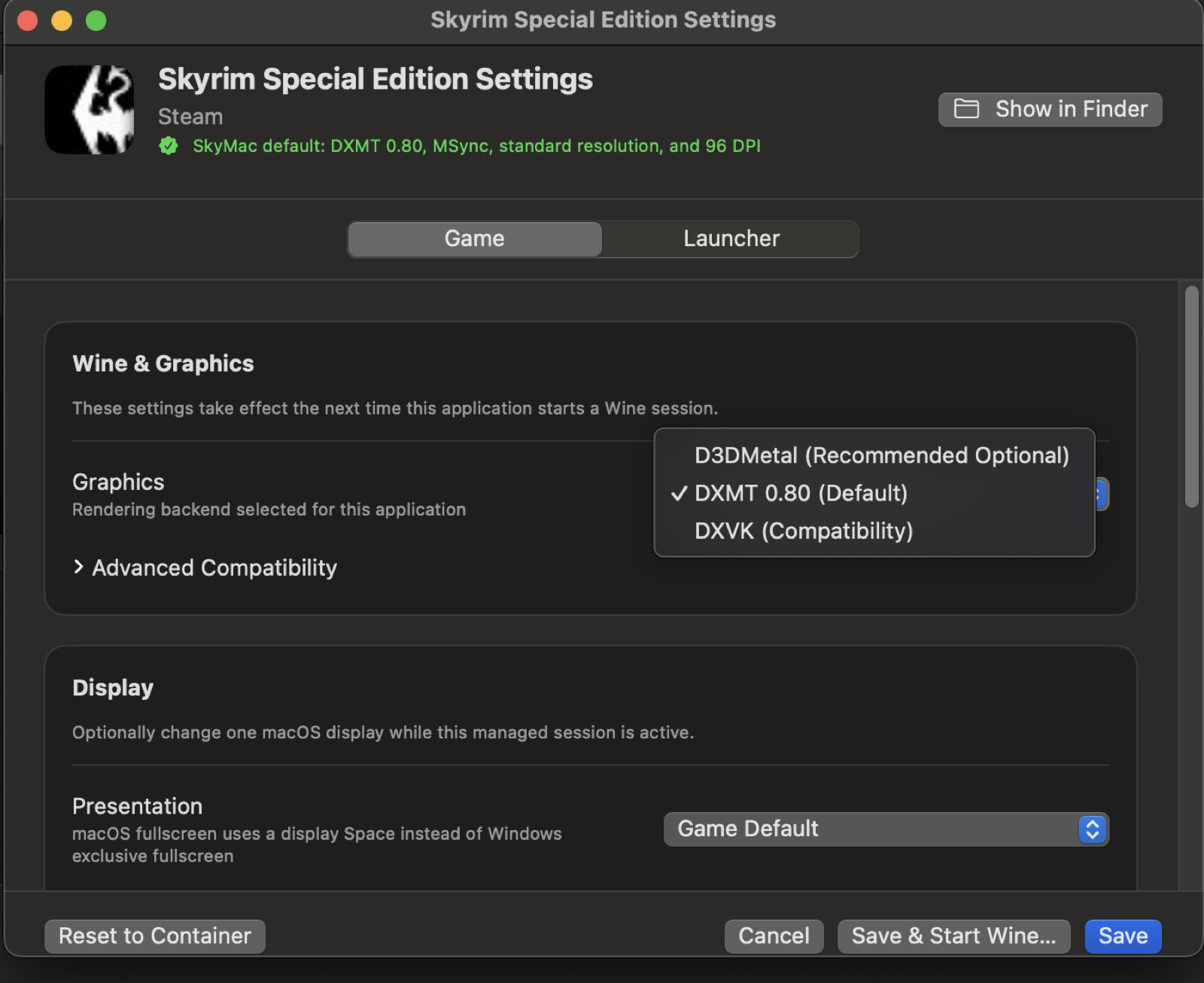The image size is (1204, 983).
Task: Click the green verified checkmark badge
Action: [169, 146]
